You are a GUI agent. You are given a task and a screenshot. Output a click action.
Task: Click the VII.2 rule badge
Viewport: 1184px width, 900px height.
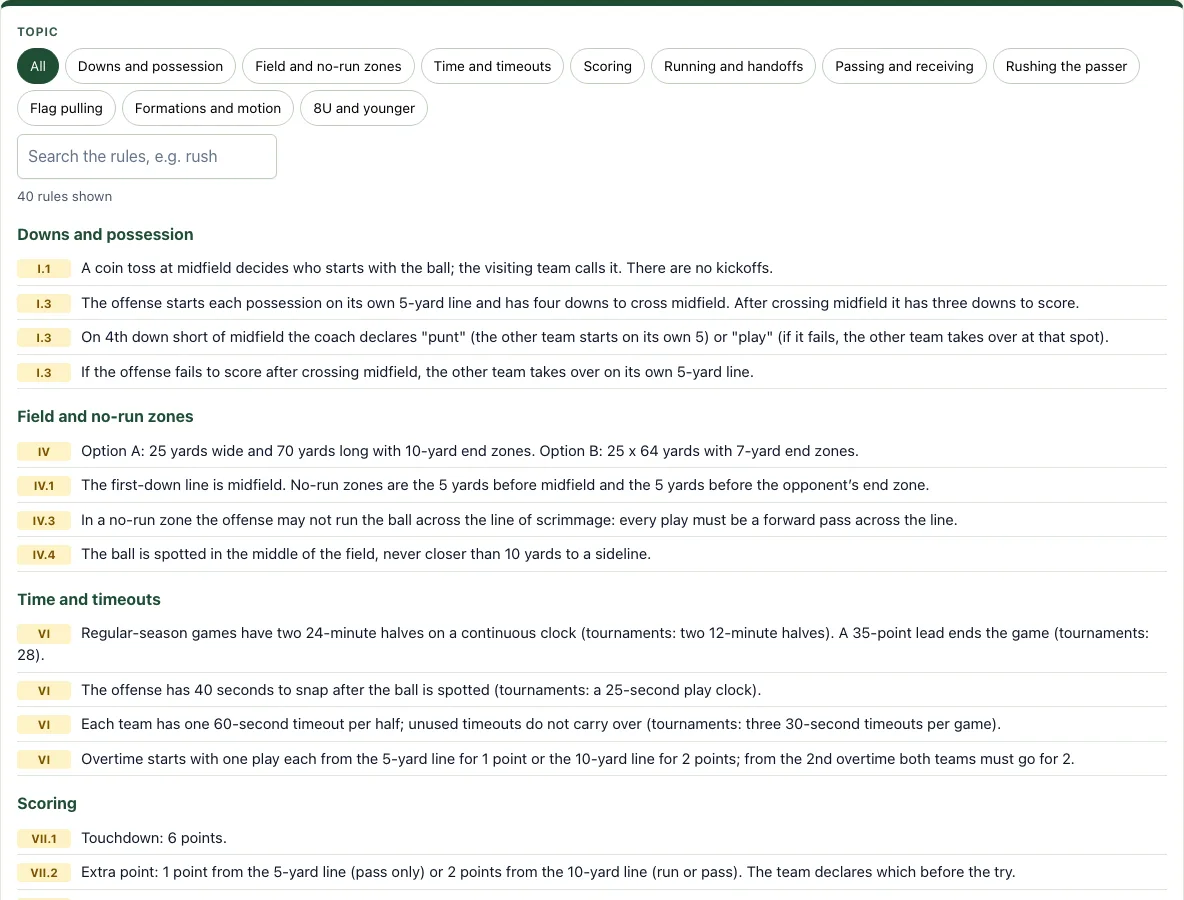[44, 873]
